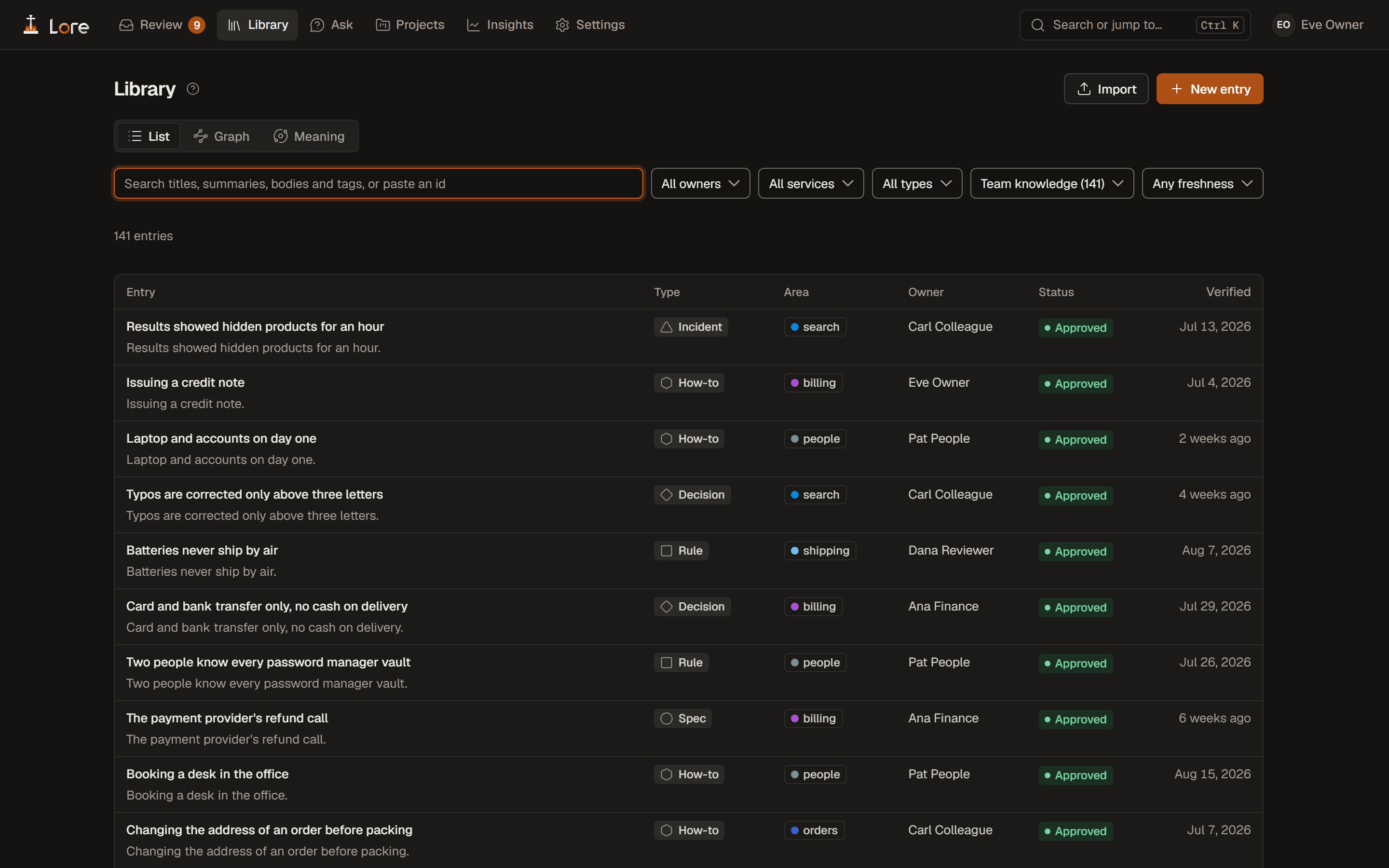Switch to the Meaning view
The image size is (1389, 868).
tap(309, 136)
